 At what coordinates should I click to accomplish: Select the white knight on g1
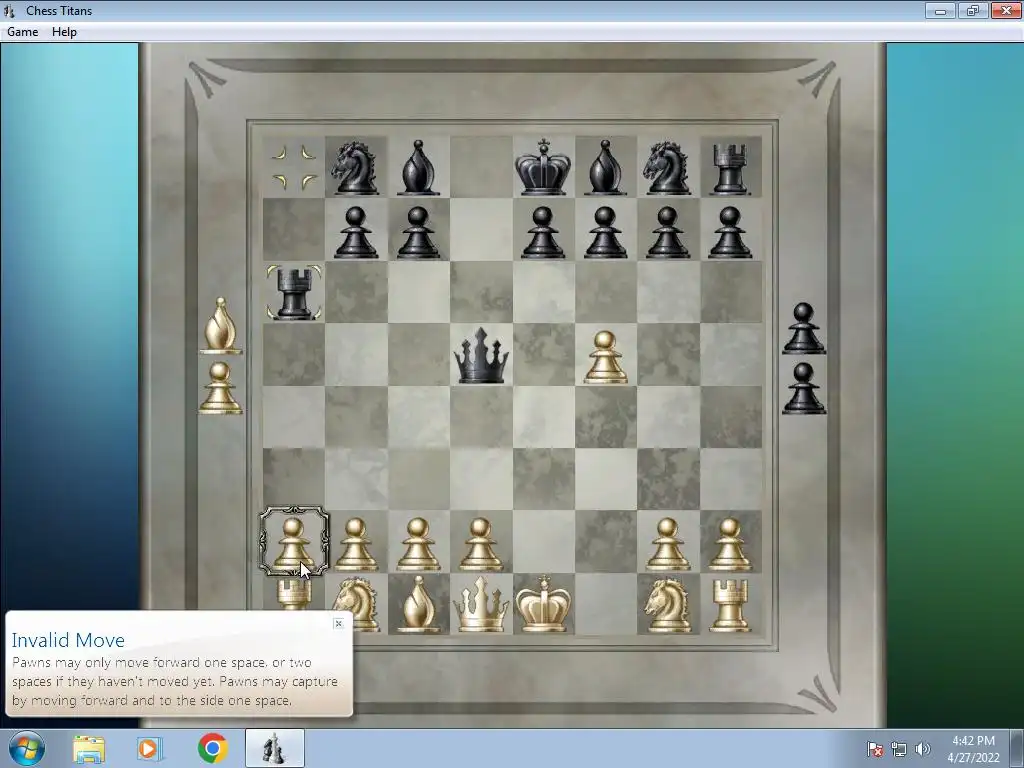click(x=667, y=605)
